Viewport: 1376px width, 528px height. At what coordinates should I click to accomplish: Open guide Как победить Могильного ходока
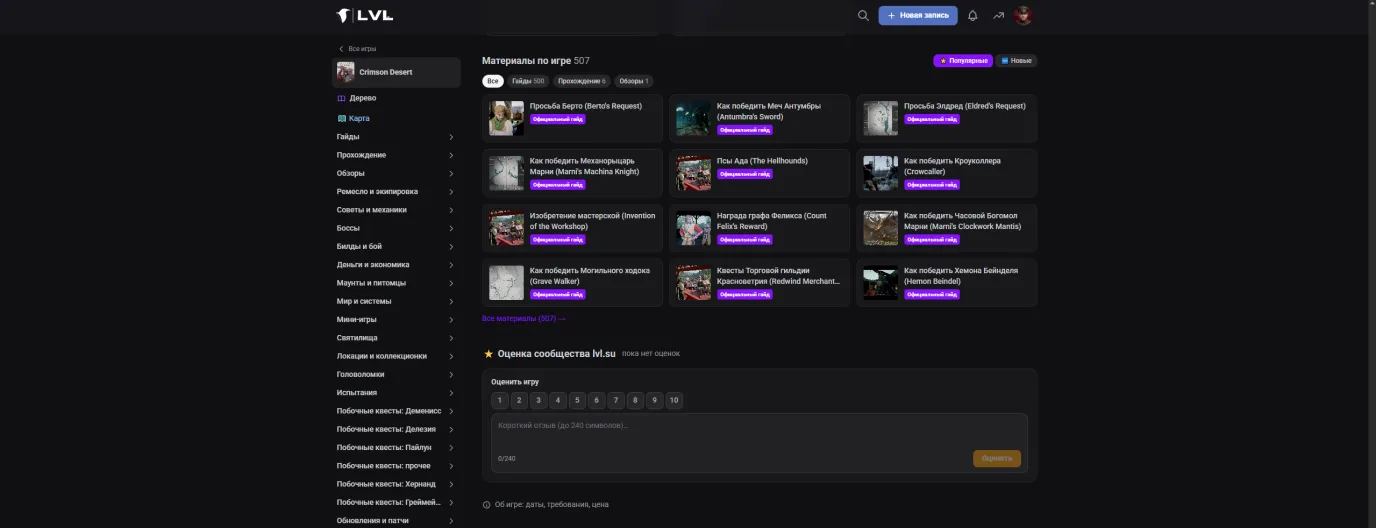coord(572,283)
